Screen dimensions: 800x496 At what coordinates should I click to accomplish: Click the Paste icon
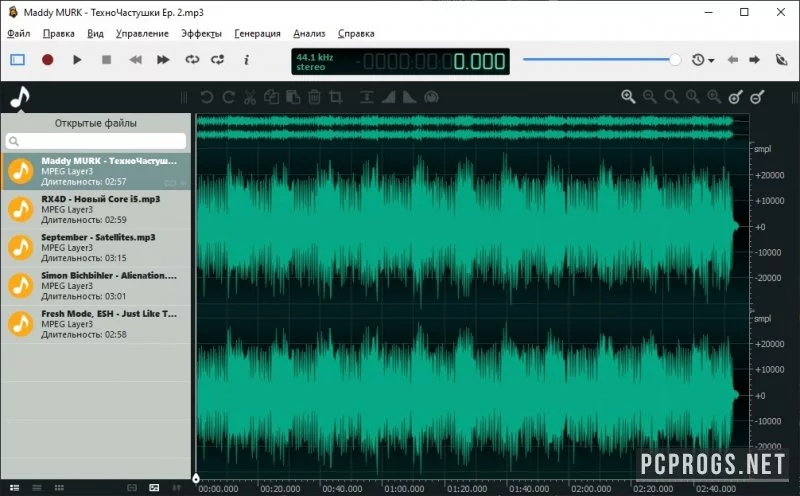coord(293,97)
